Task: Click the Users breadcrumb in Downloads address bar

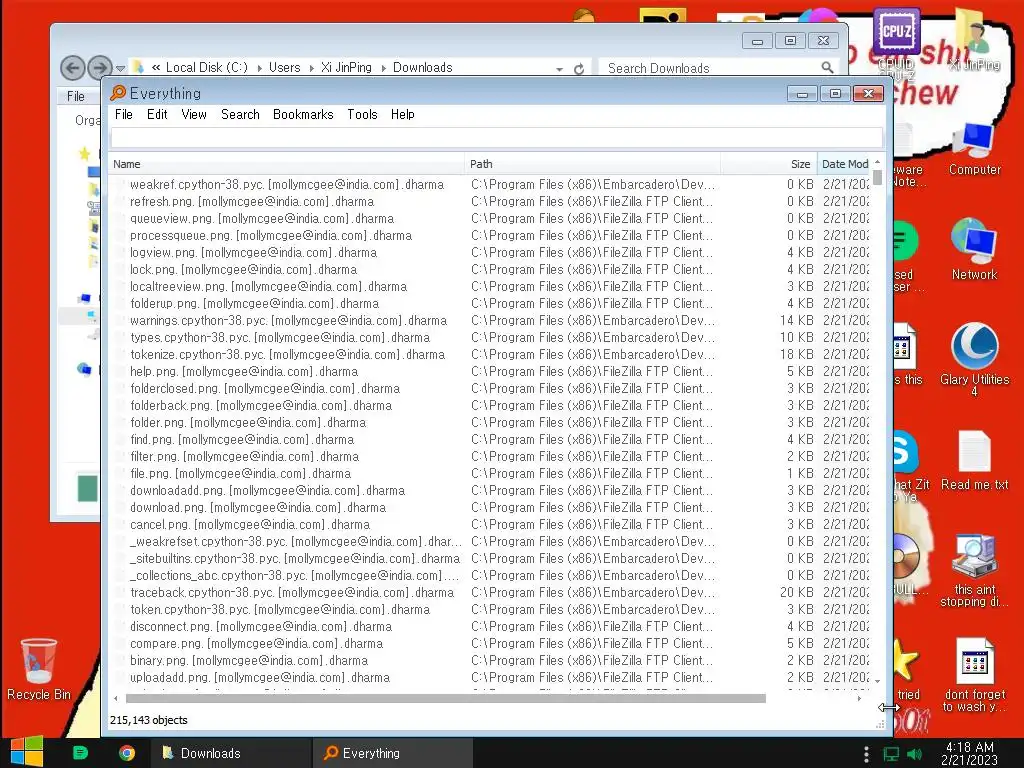Action: [285, 67]
